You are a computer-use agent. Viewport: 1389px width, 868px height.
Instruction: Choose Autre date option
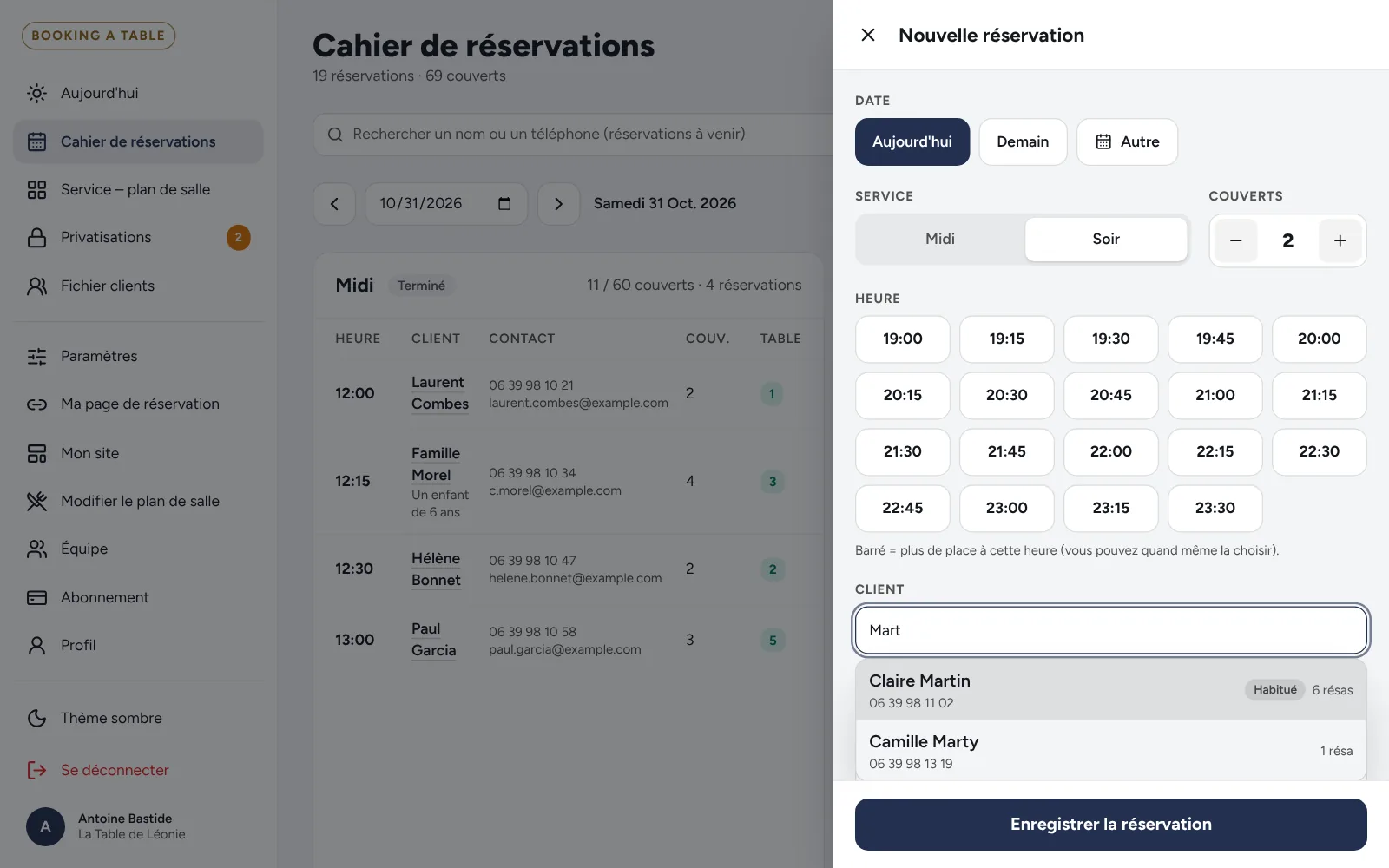tap(1127, 141)
